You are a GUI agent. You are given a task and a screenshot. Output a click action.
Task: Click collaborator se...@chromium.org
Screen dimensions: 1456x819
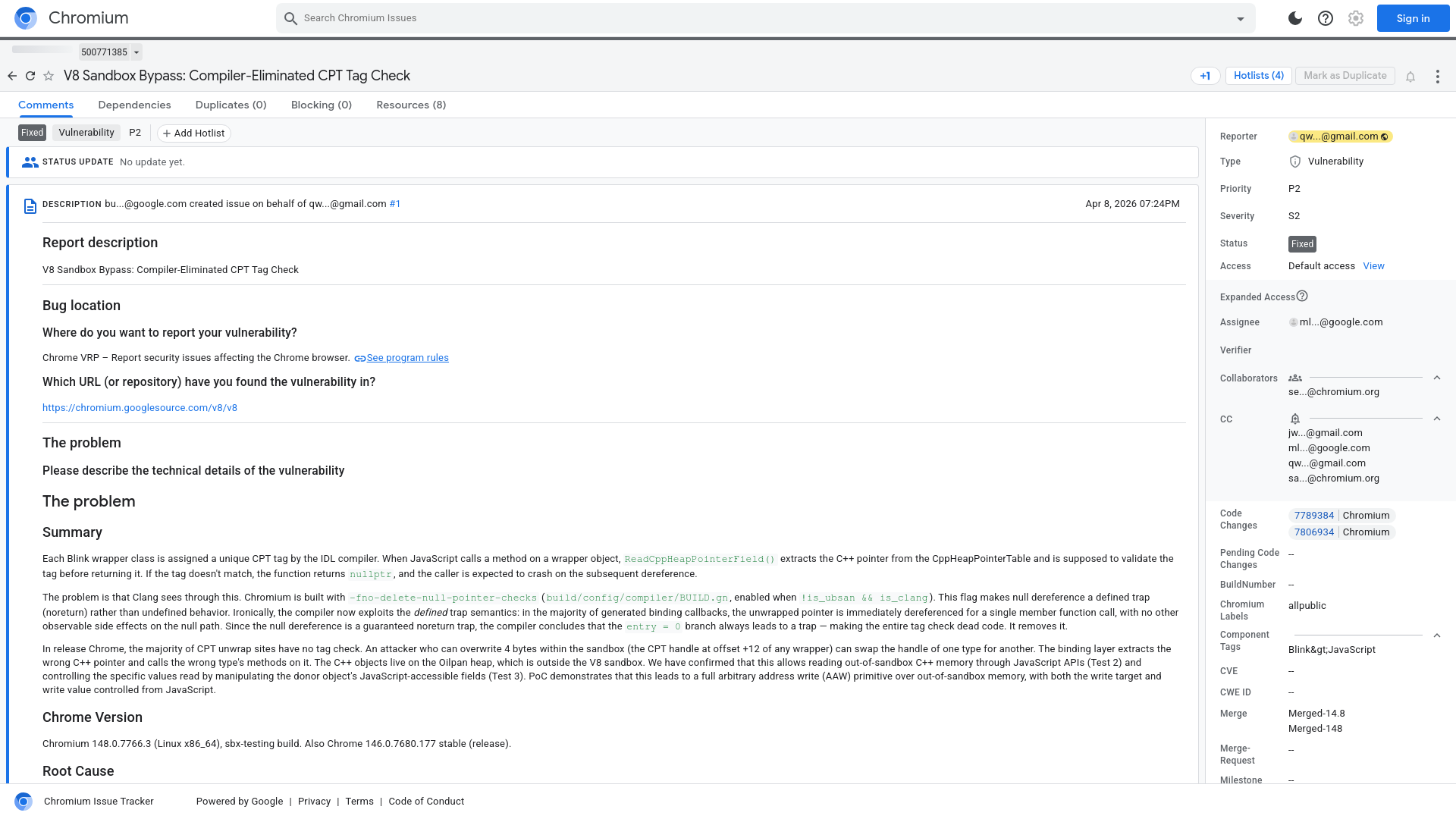[x=1333, y=392]
